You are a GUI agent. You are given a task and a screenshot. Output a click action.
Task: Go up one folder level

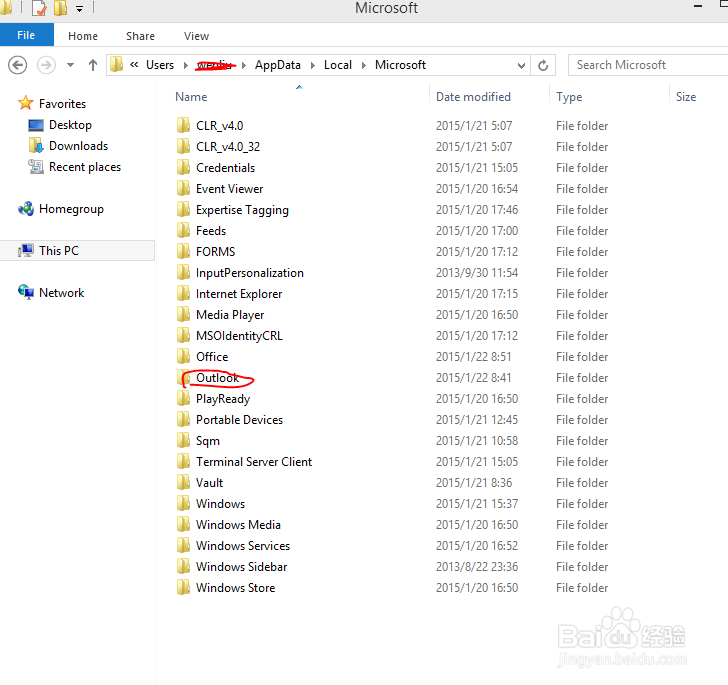[x=93, y=65]
